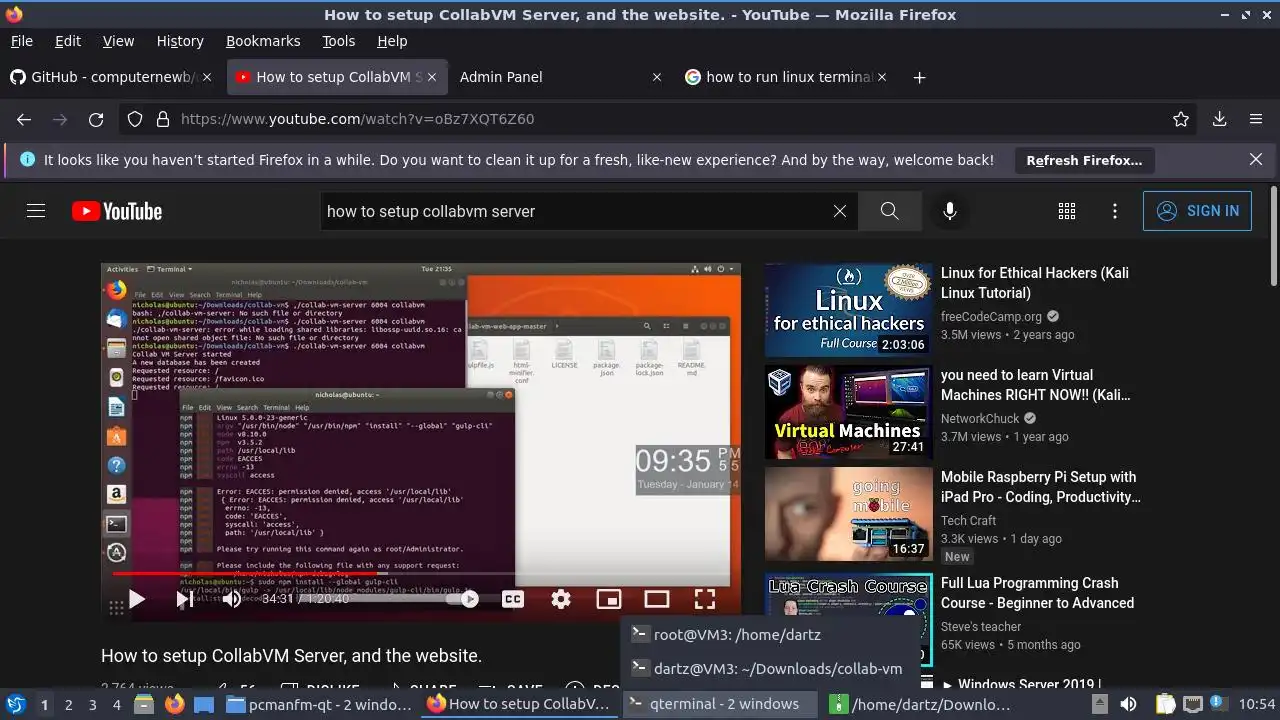Open YouTube apps grid
The height and width of the screenshot is (720, 1280).
coord(1067,211)
